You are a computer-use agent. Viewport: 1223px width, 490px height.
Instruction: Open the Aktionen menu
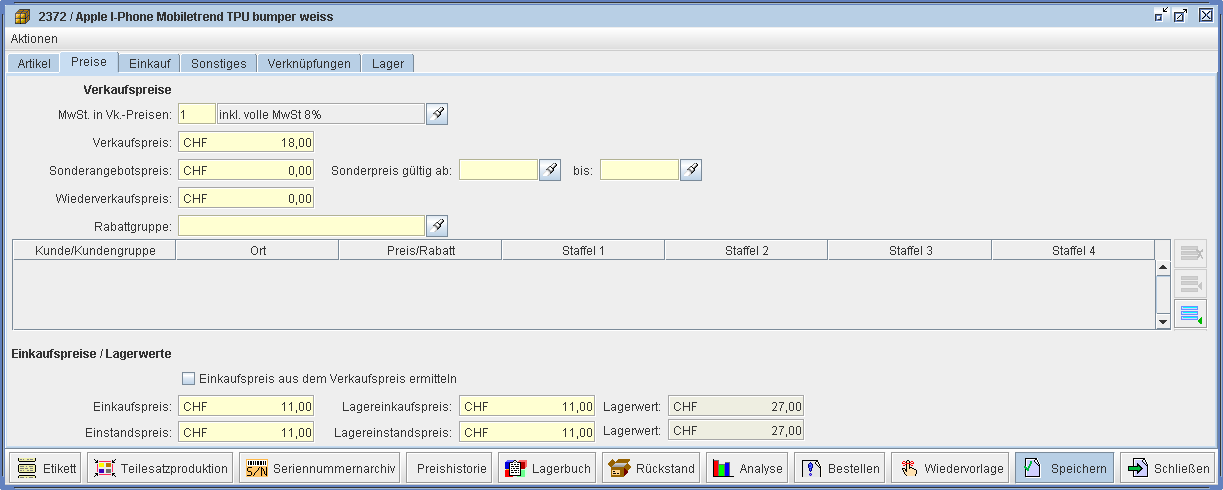[34, 38]
